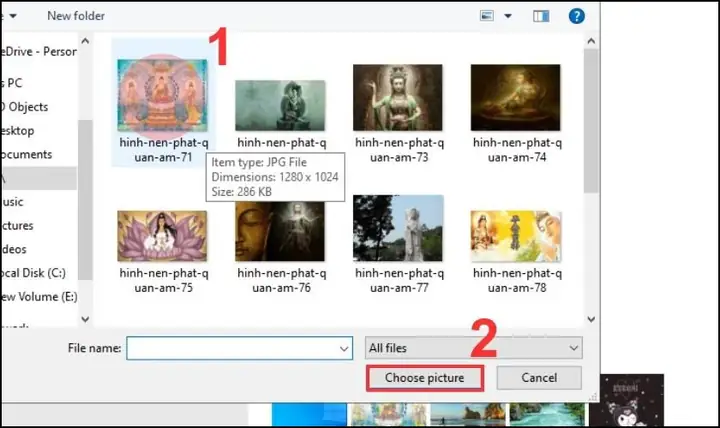
Task: Select blue Windows background thumbnail below dialog
Action: coord(309,414)
